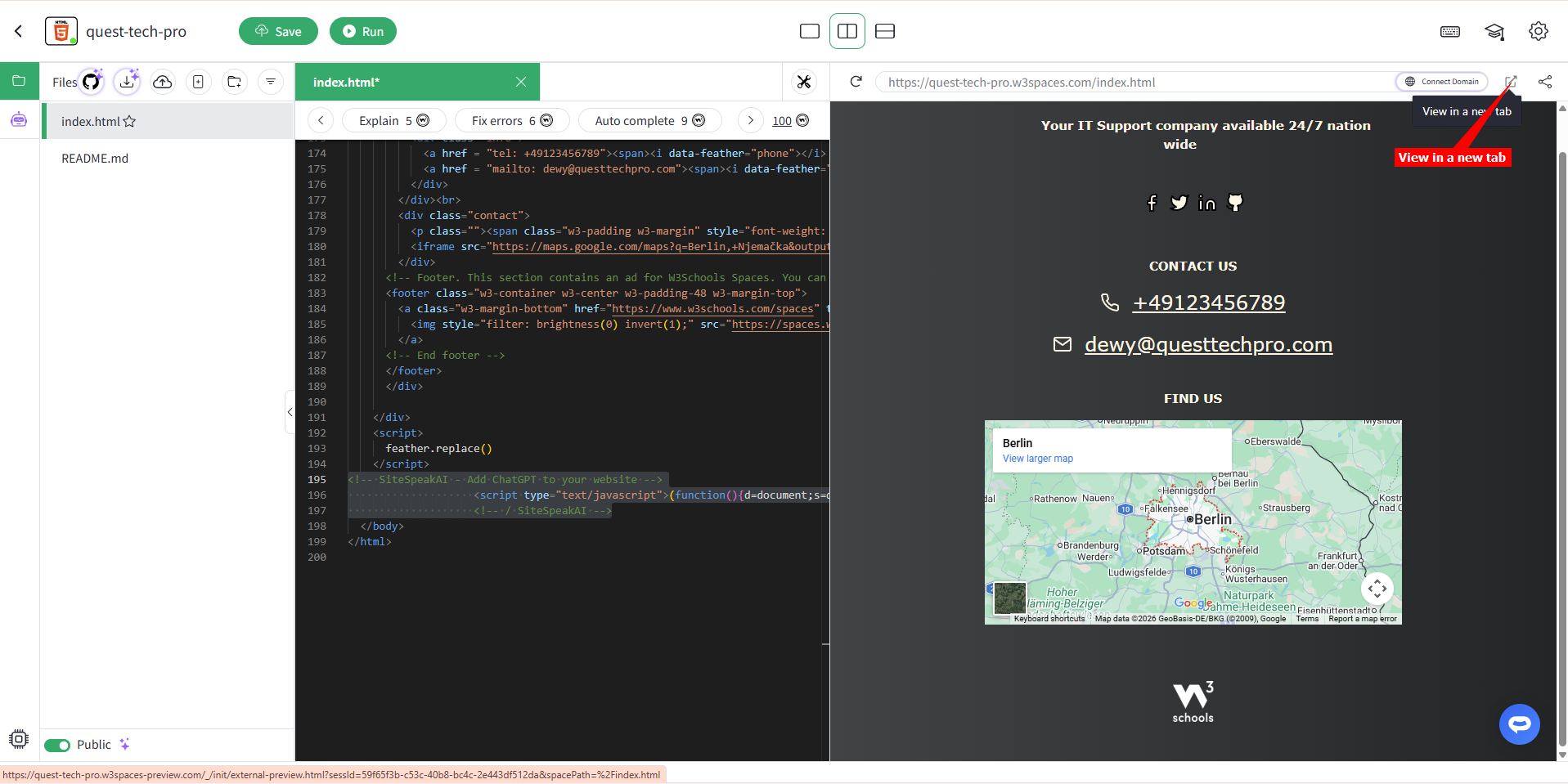The image size is (1568, 784).
Task: Click the Save button
Action: [278, 31]
